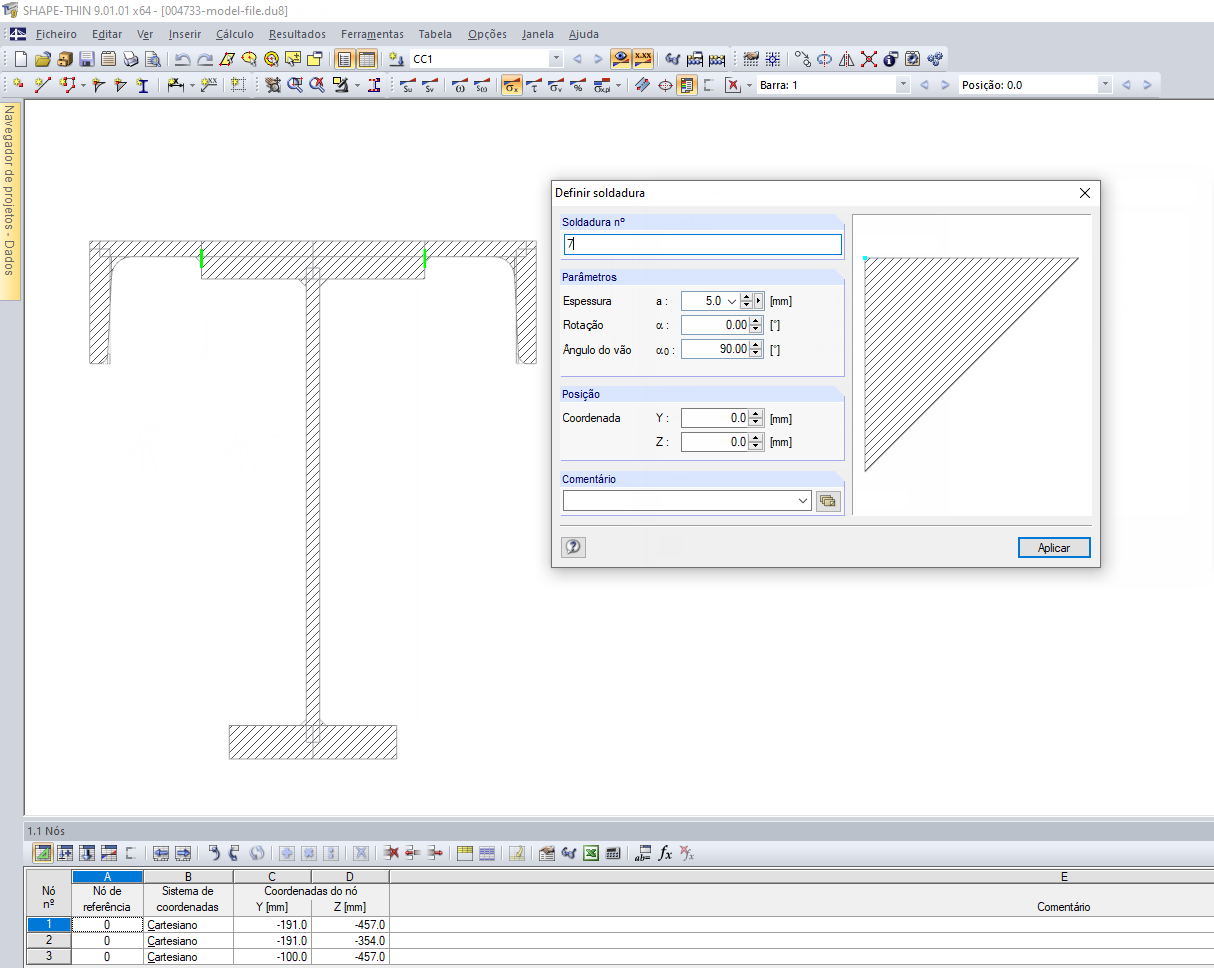Create a new file with blank page icon
The width and height of the screenshot is (1214, 968).
[20, 59]
